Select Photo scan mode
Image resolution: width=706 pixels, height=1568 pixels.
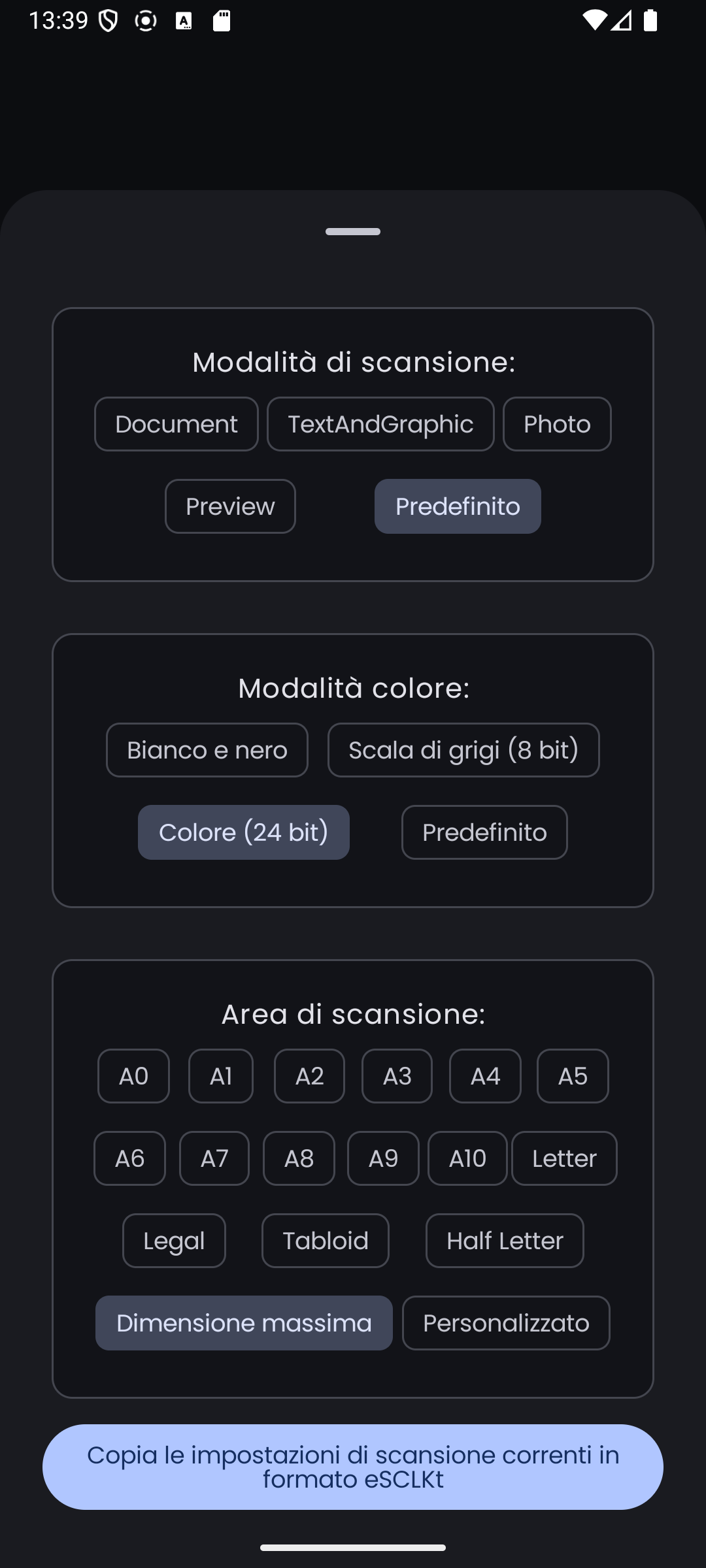coord(557,424)
